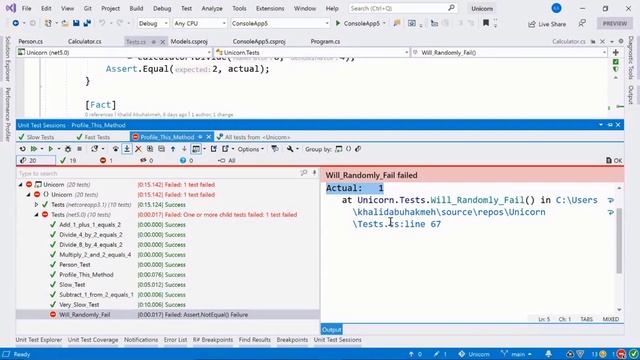Expand all test tree nodes
The image size is (640, 360).
[150, 149]
